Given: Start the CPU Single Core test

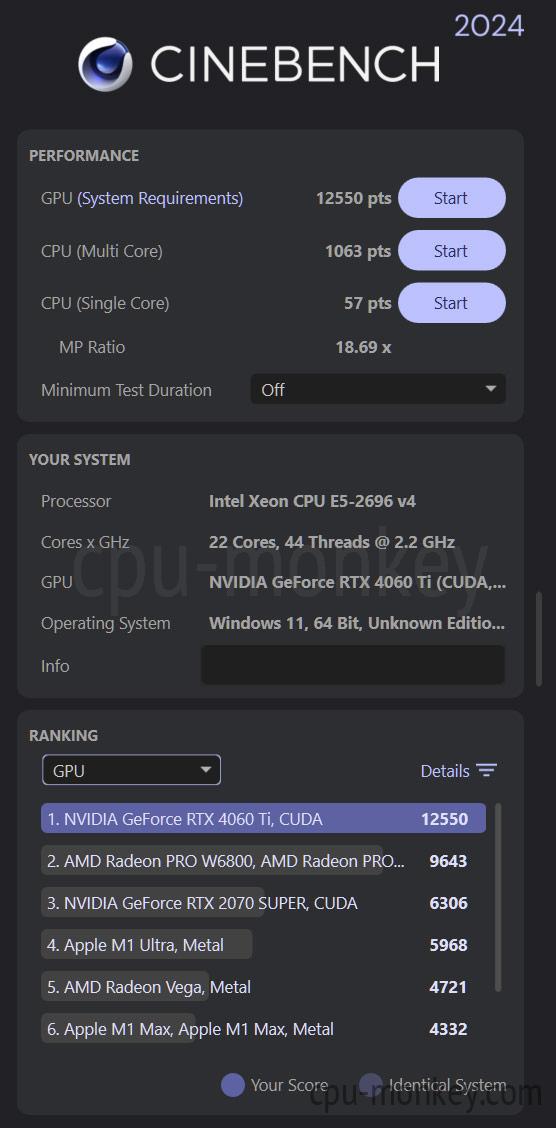Looking at the screenshot, I should 452,303.
